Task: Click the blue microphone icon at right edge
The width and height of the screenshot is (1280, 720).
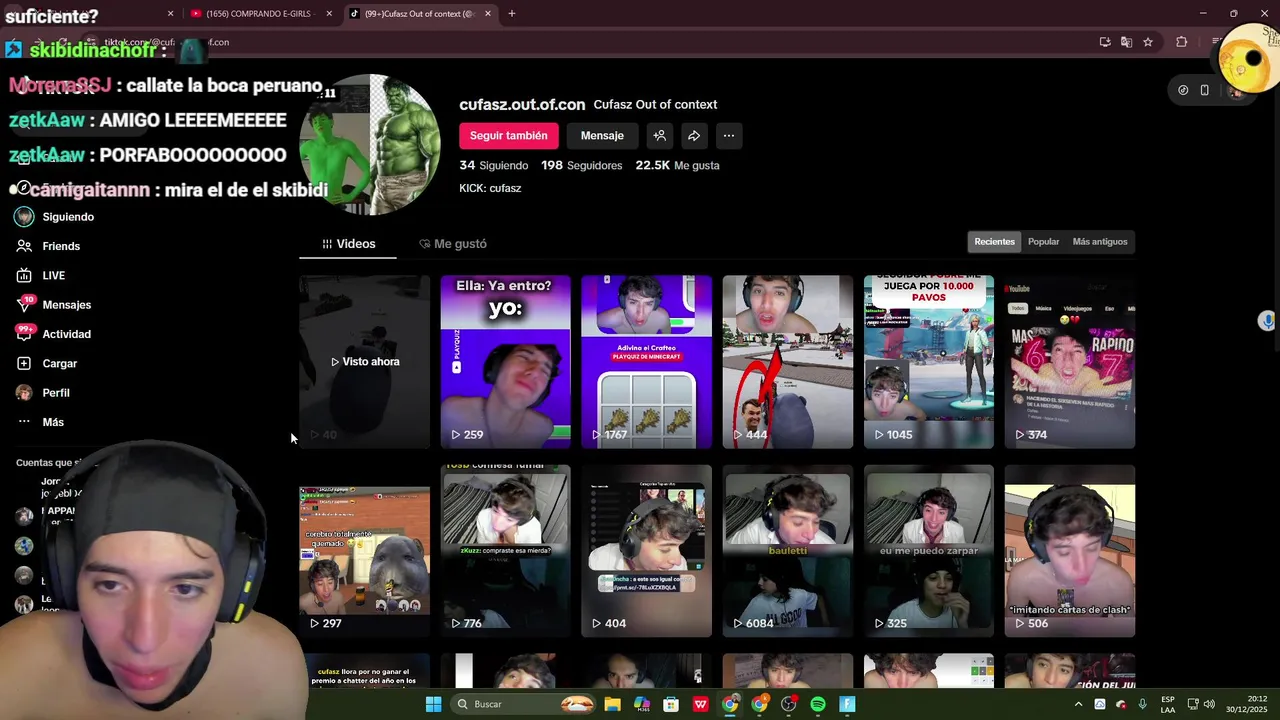Action: point(1267,320)
